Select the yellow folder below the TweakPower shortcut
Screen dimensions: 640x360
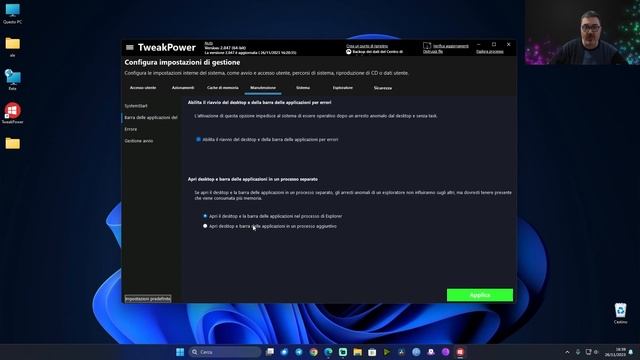(13, 143)
